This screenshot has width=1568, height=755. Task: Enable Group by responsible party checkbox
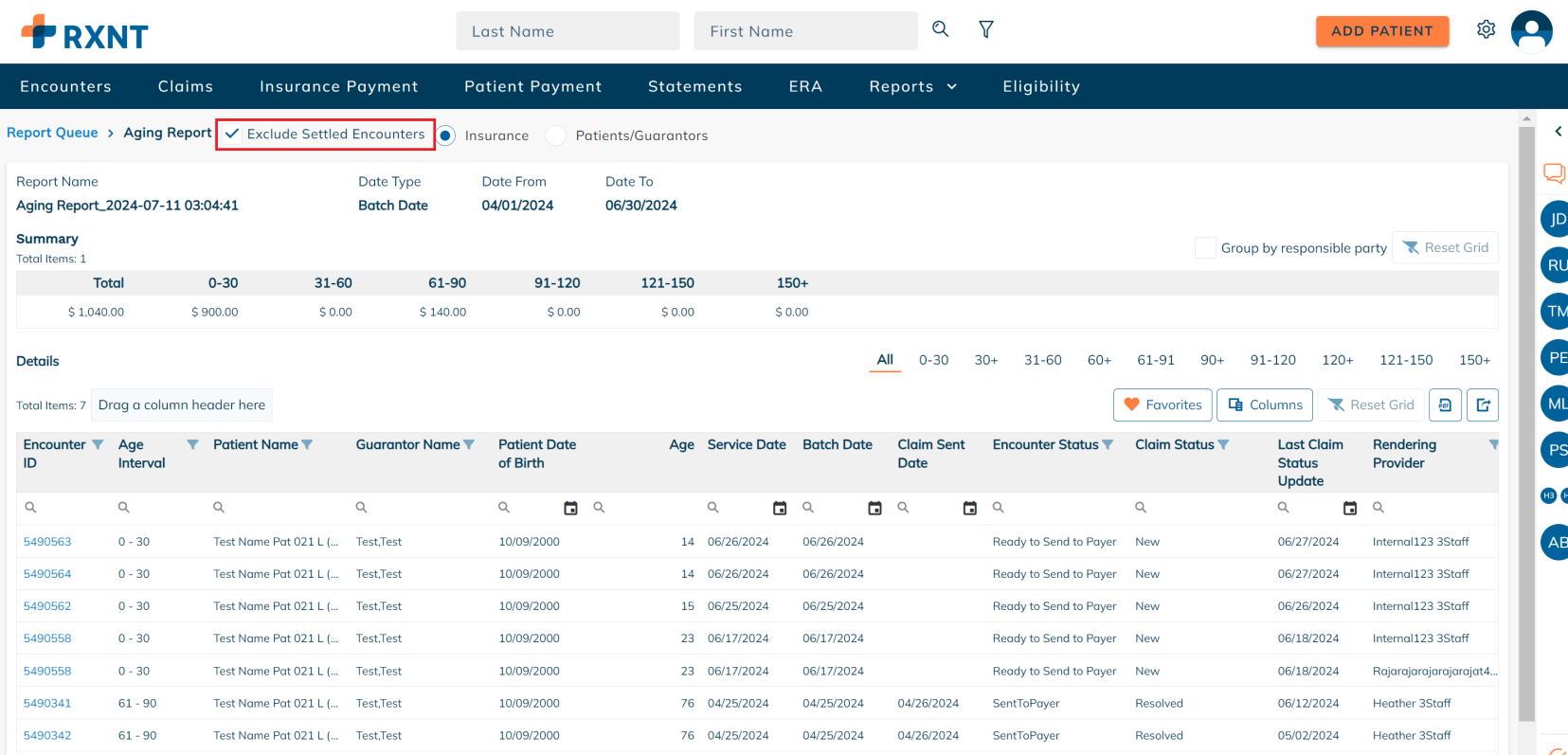pyautogui.click(x=1205, y=248)
